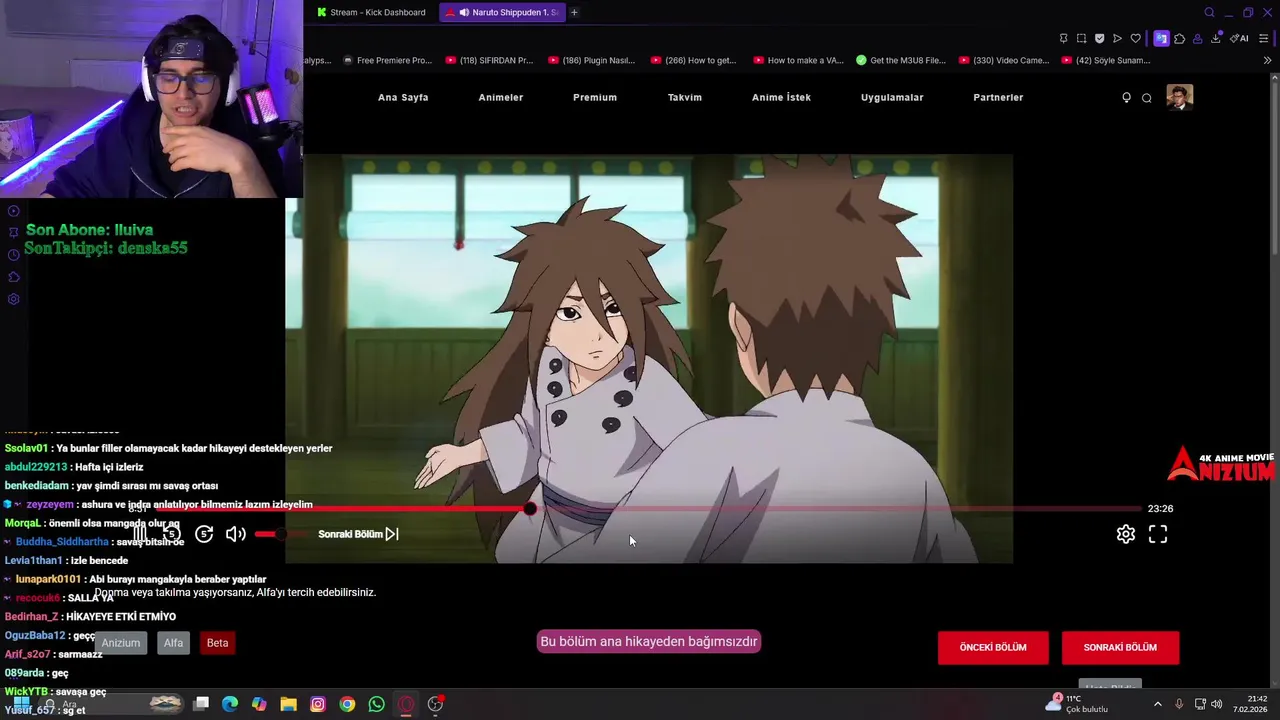Open How to get... bookmark
The image size is (1280, 720).
(x=695, y=60)
